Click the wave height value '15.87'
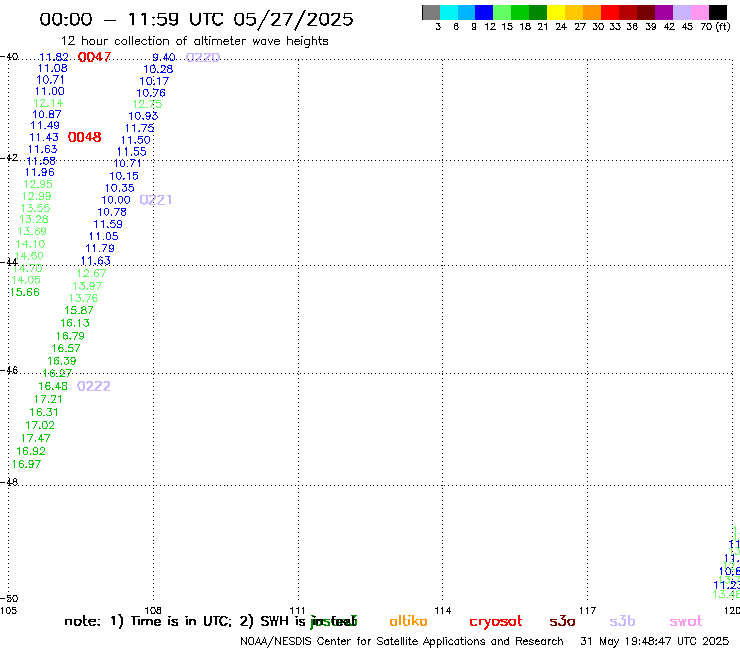740x650 pixels. tap(79, 310)
